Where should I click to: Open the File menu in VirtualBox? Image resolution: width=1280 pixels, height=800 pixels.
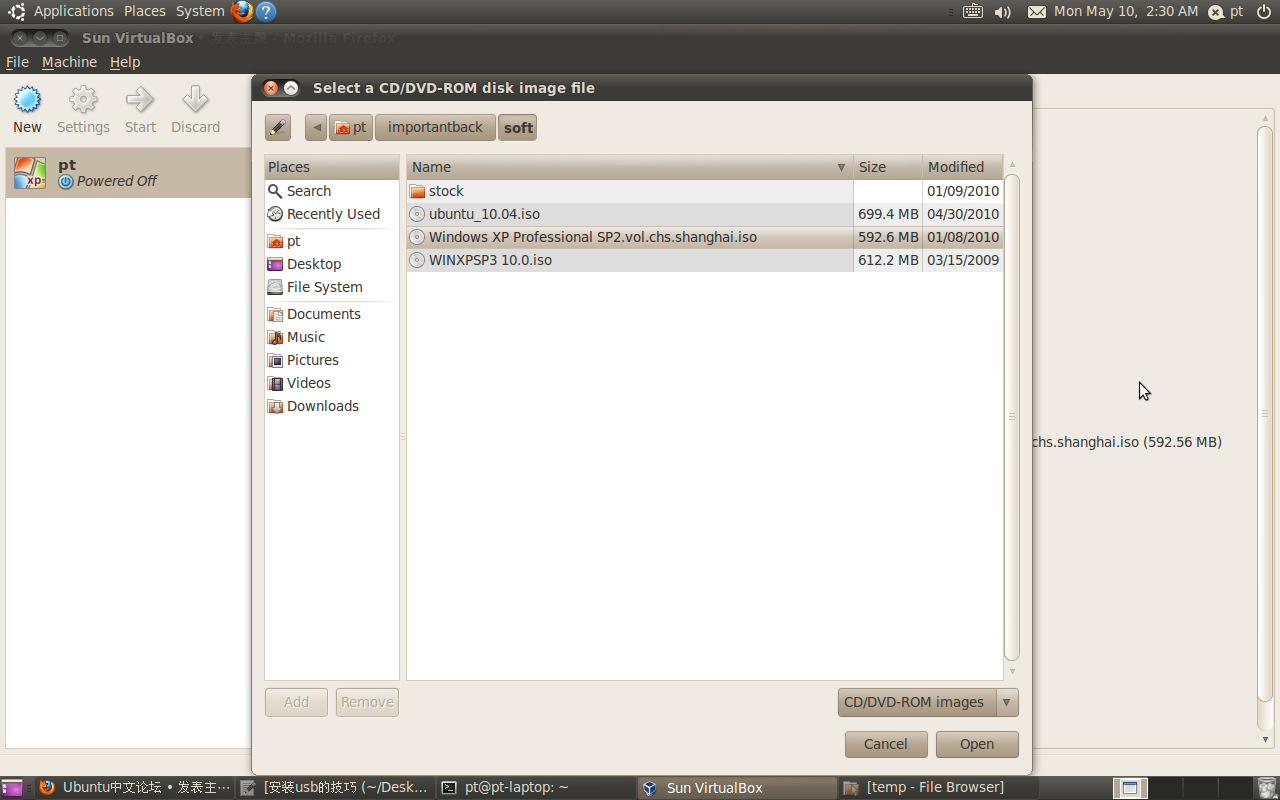17,62
